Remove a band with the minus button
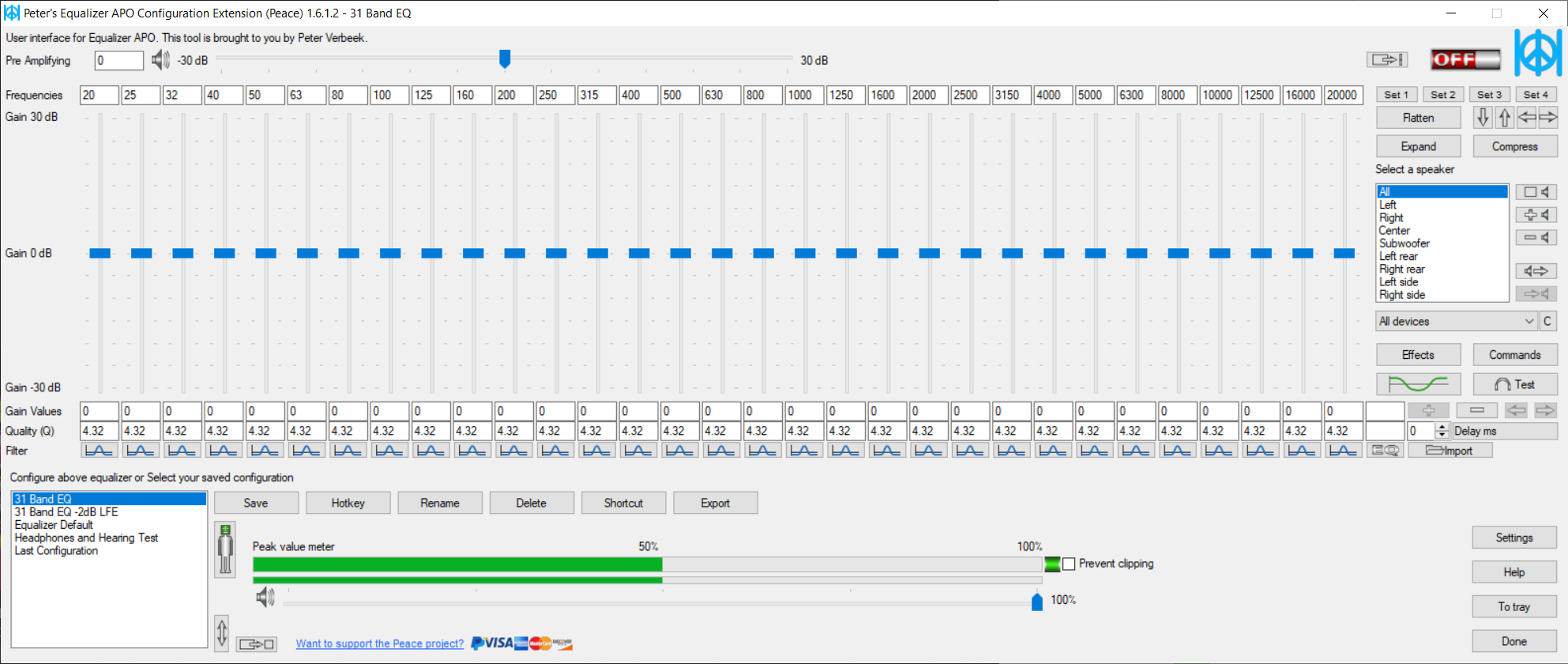Image resolution: width=1568 pixels, height=664 pixels. point(1477,410)
